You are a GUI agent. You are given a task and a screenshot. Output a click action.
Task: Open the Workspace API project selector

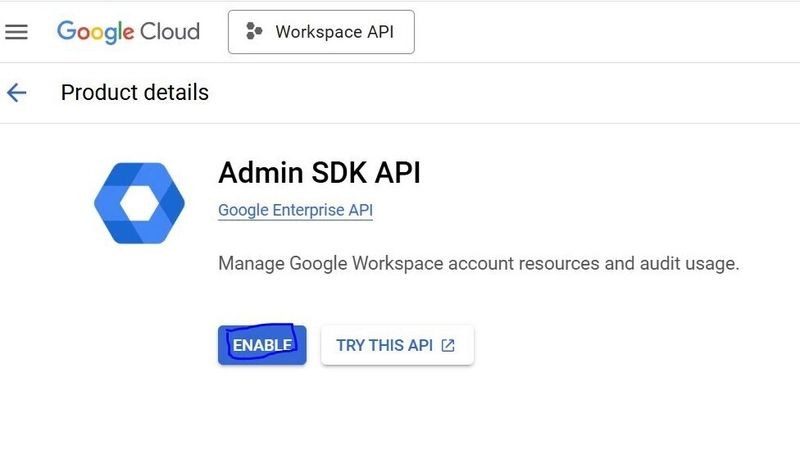tap(321, 32)
